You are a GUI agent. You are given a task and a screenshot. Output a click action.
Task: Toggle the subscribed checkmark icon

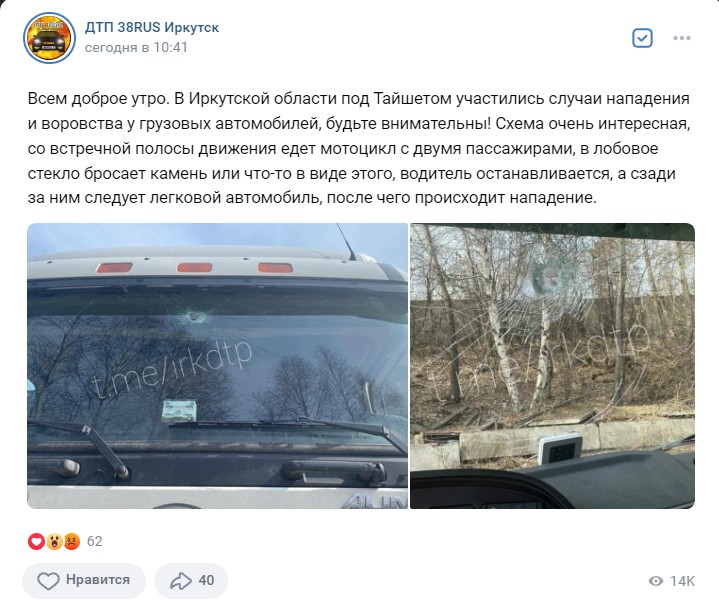642,38
